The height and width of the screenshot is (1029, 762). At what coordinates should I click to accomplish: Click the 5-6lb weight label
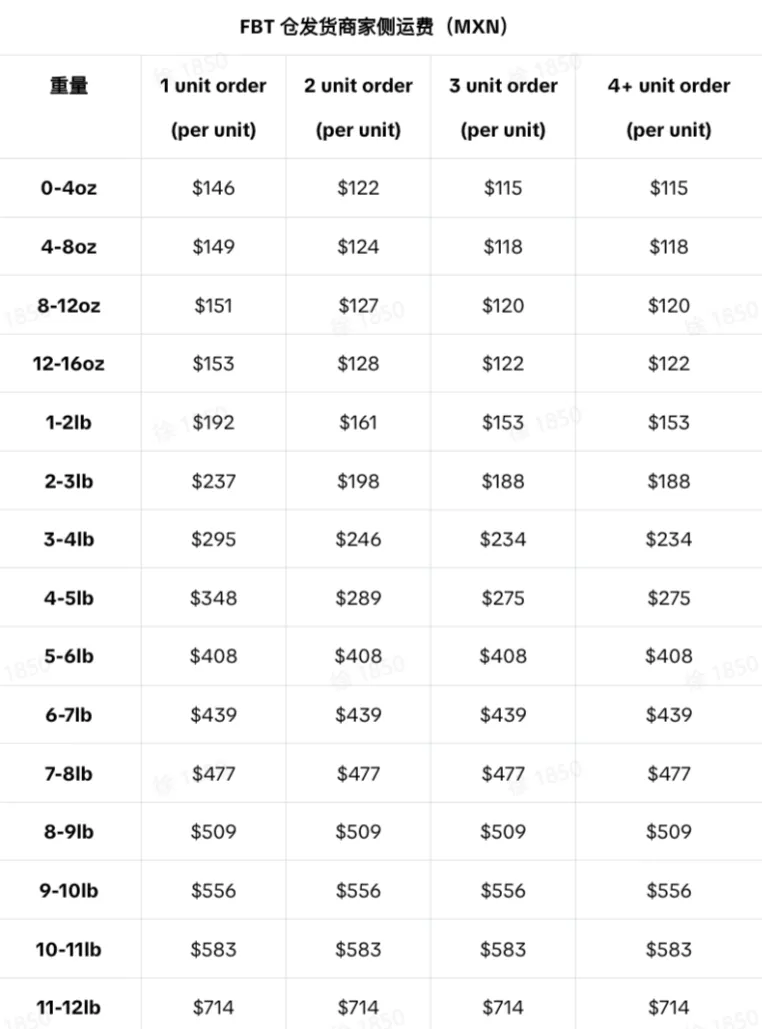pos(69,656)
